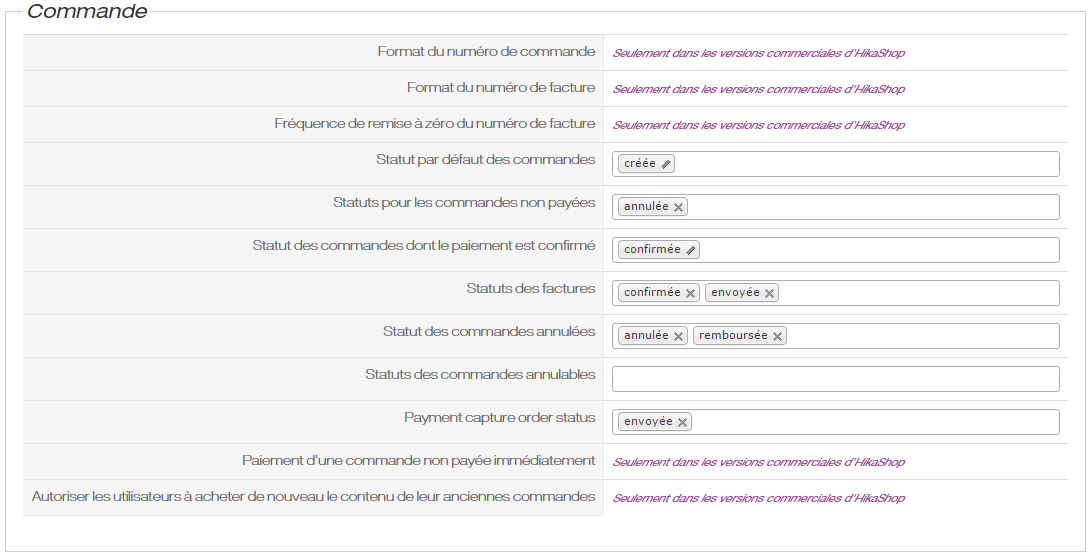The height and width of the screenshot is (557, 1089).
Task: Click the pencil icon on the créée tag
Action: [x=666, y=164]
